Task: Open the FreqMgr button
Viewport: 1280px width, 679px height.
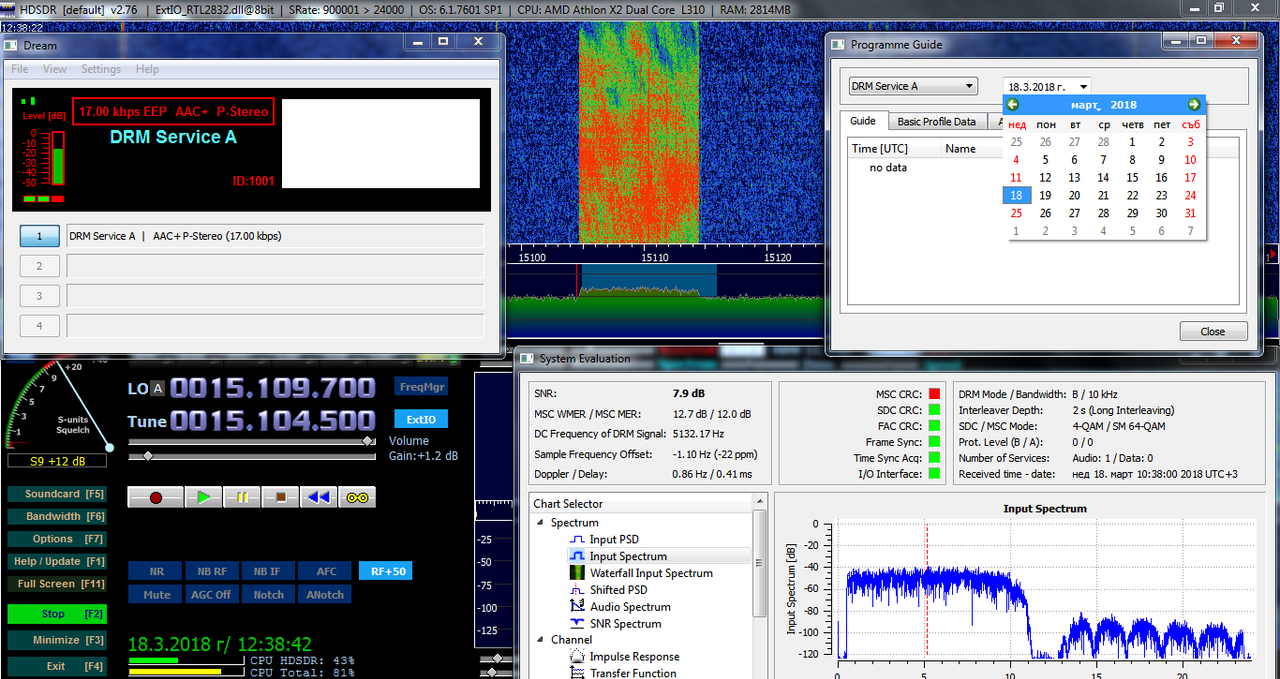Action: point(421,387)
